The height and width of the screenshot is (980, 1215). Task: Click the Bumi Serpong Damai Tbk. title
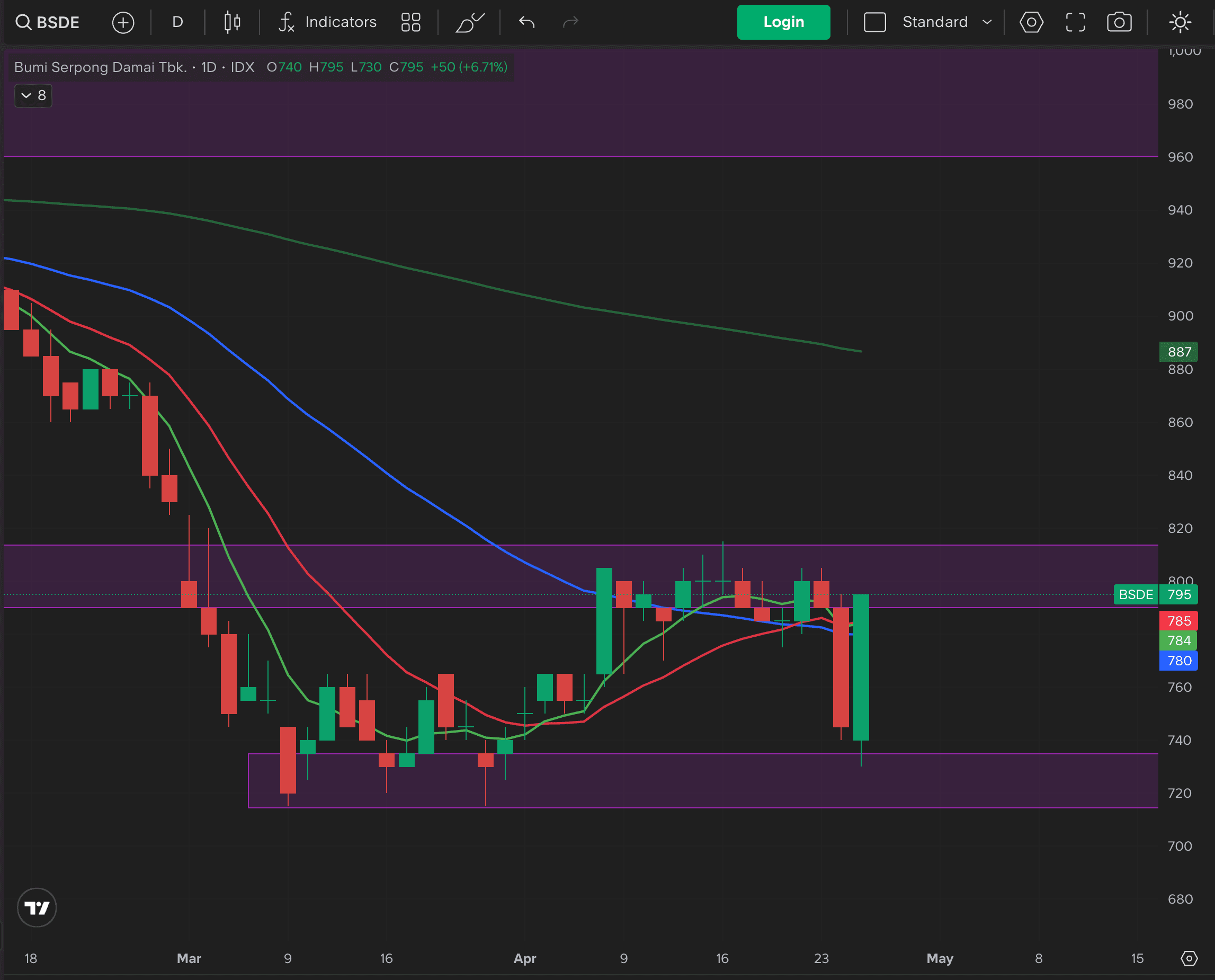click(101, 67)
